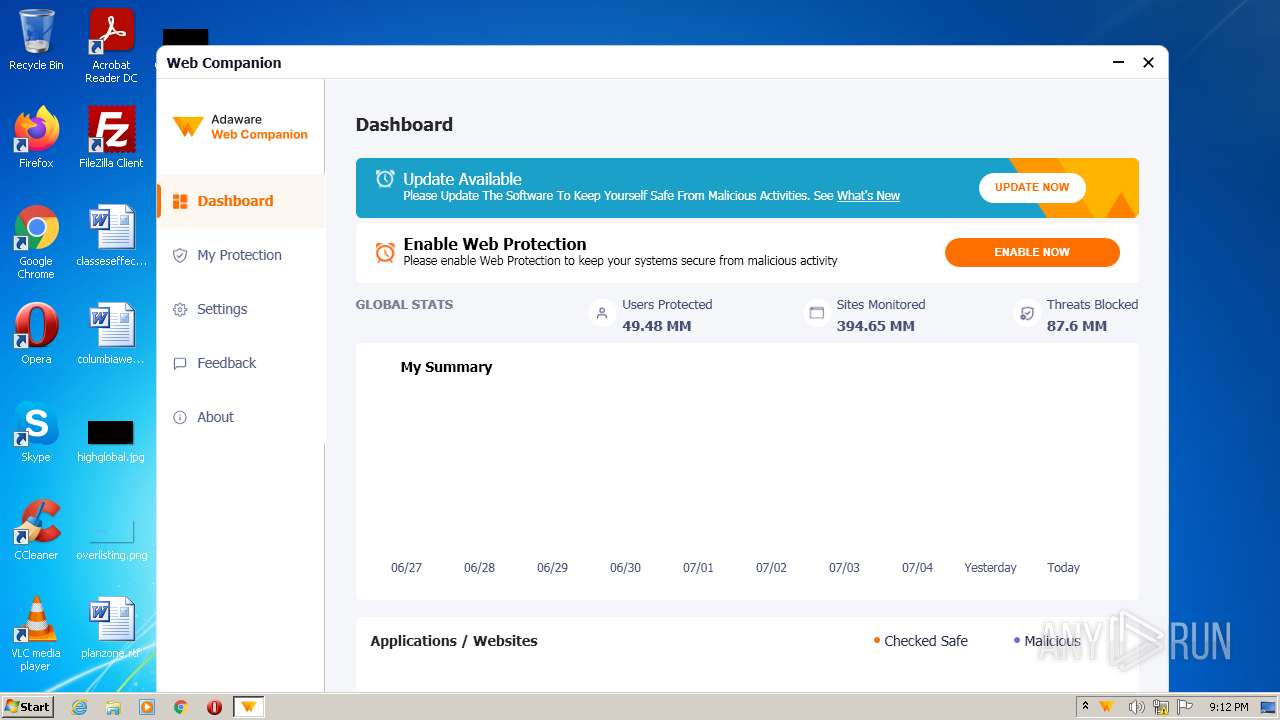1280x720 pixels.
Task: Click the My Summary heading
Action: 446,367
